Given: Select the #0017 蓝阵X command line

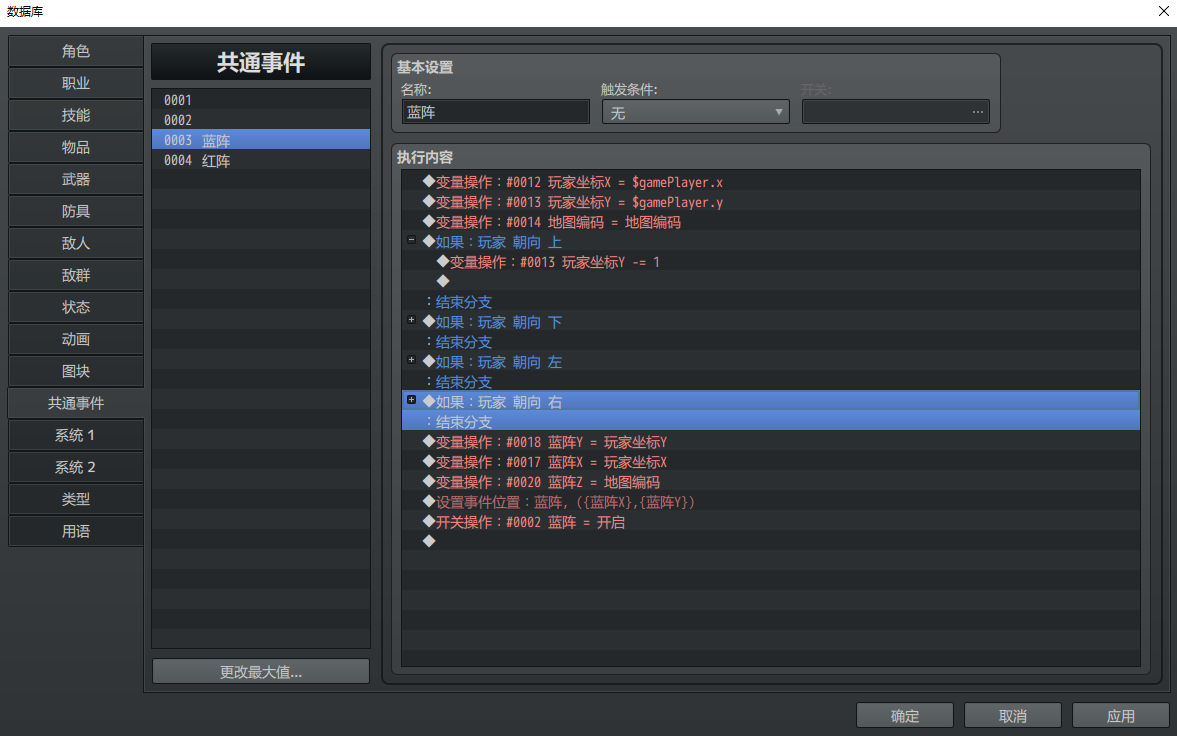Looking at the screenshot, I should [771, 462].
